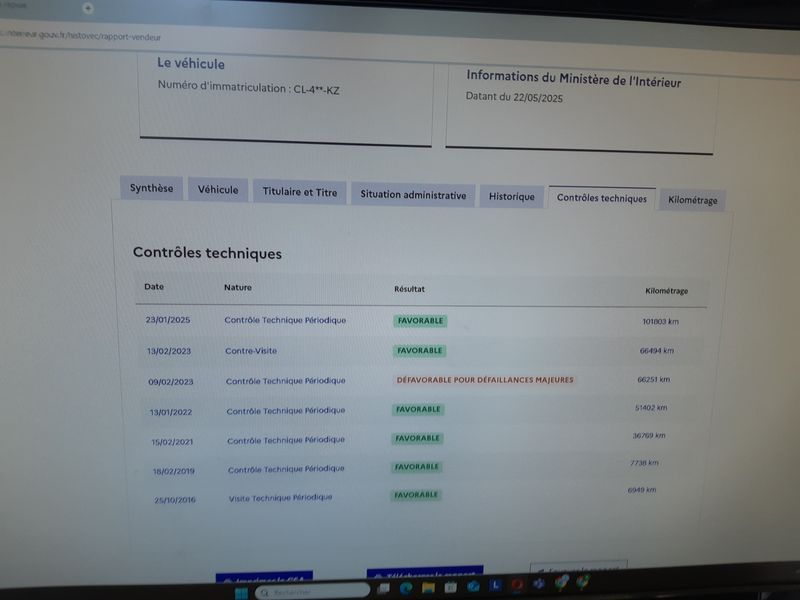This screenshot has width=800, height=600.
Task: Click the Kilométrage column header
Action: point(666,291)
